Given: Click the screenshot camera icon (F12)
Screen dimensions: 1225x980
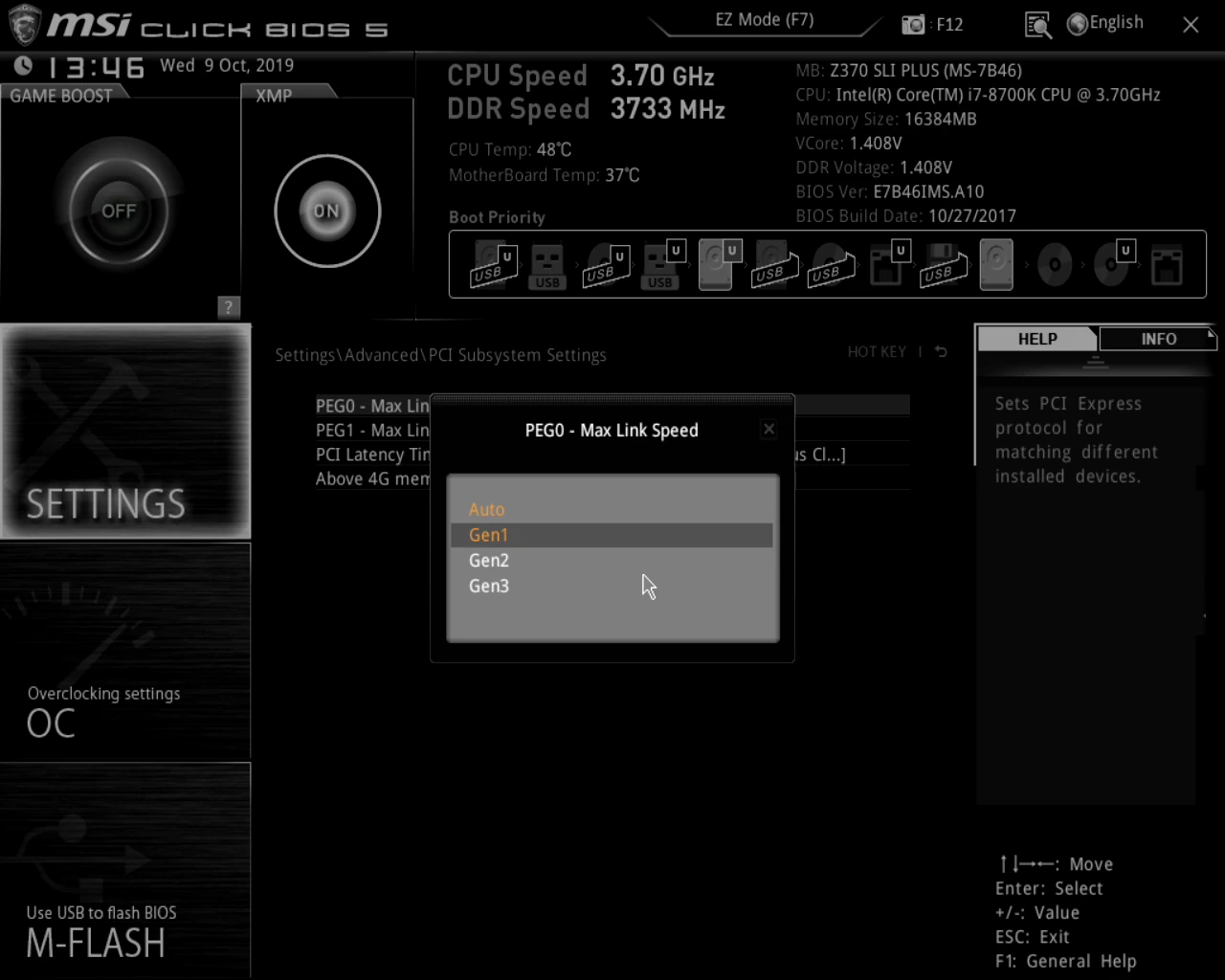Looking at the screenshot, I should [913, 25].
